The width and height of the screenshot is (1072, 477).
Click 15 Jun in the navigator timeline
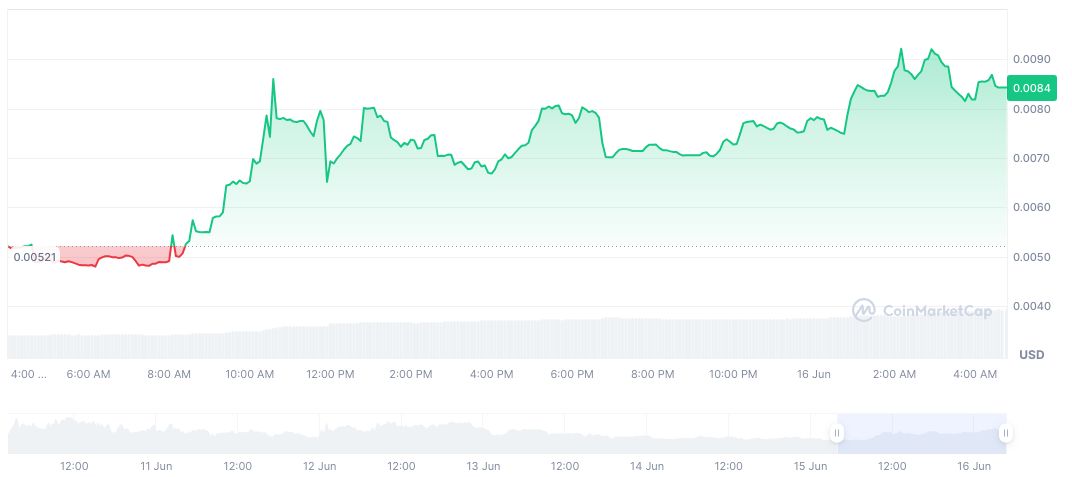(811, 466)
